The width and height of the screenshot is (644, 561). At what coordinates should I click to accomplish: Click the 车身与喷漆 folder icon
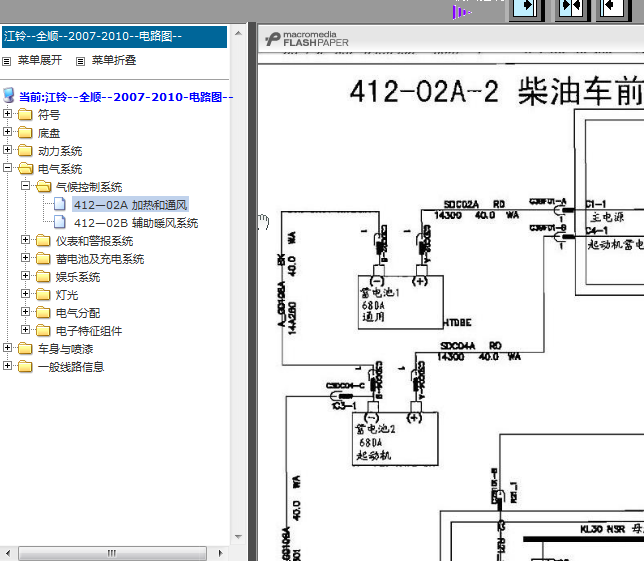pos(25,349)
